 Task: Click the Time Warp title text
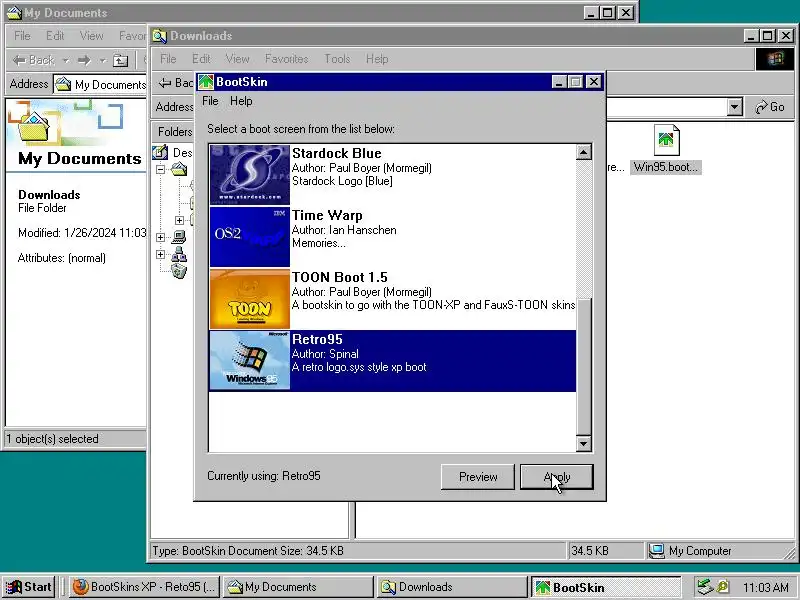(x=327, y=215)
